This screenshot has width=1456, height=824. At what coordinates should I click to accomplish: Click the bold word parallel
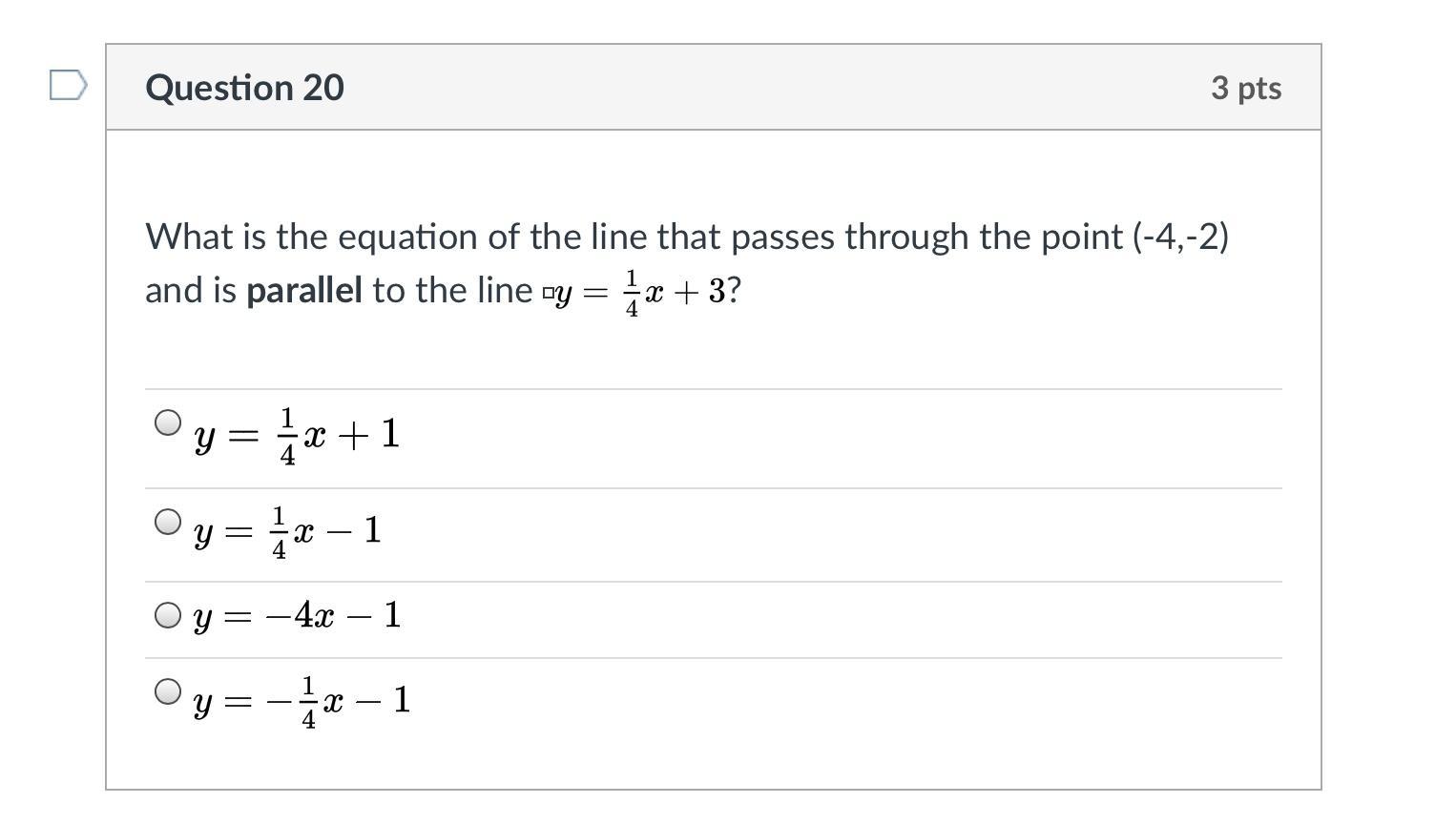click(x=304, y=290)
